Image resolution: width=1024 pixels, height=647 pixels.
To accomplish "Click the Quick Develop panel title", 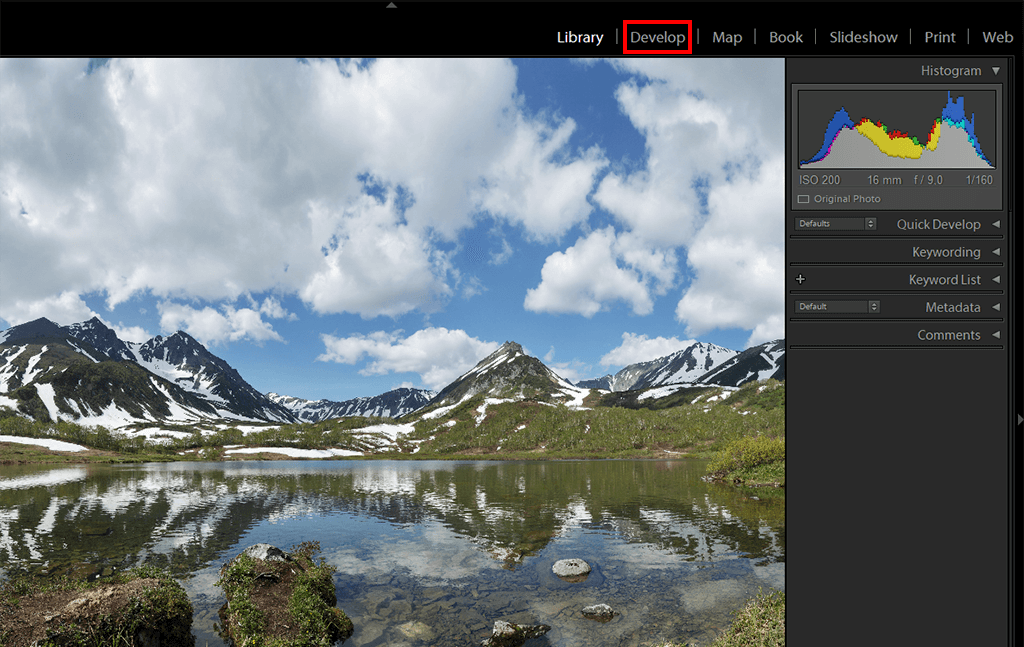I will 938,224.
